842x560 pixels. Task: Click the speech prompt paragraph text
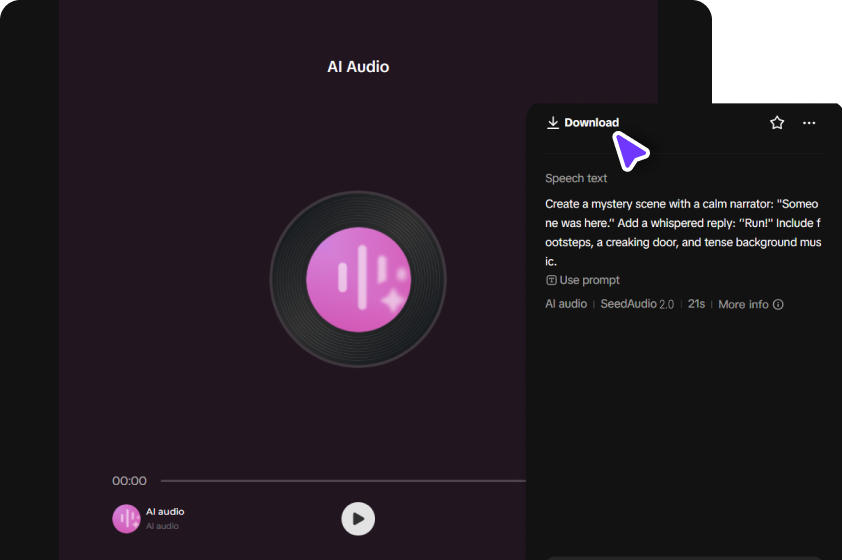click(x=683, y=232)
